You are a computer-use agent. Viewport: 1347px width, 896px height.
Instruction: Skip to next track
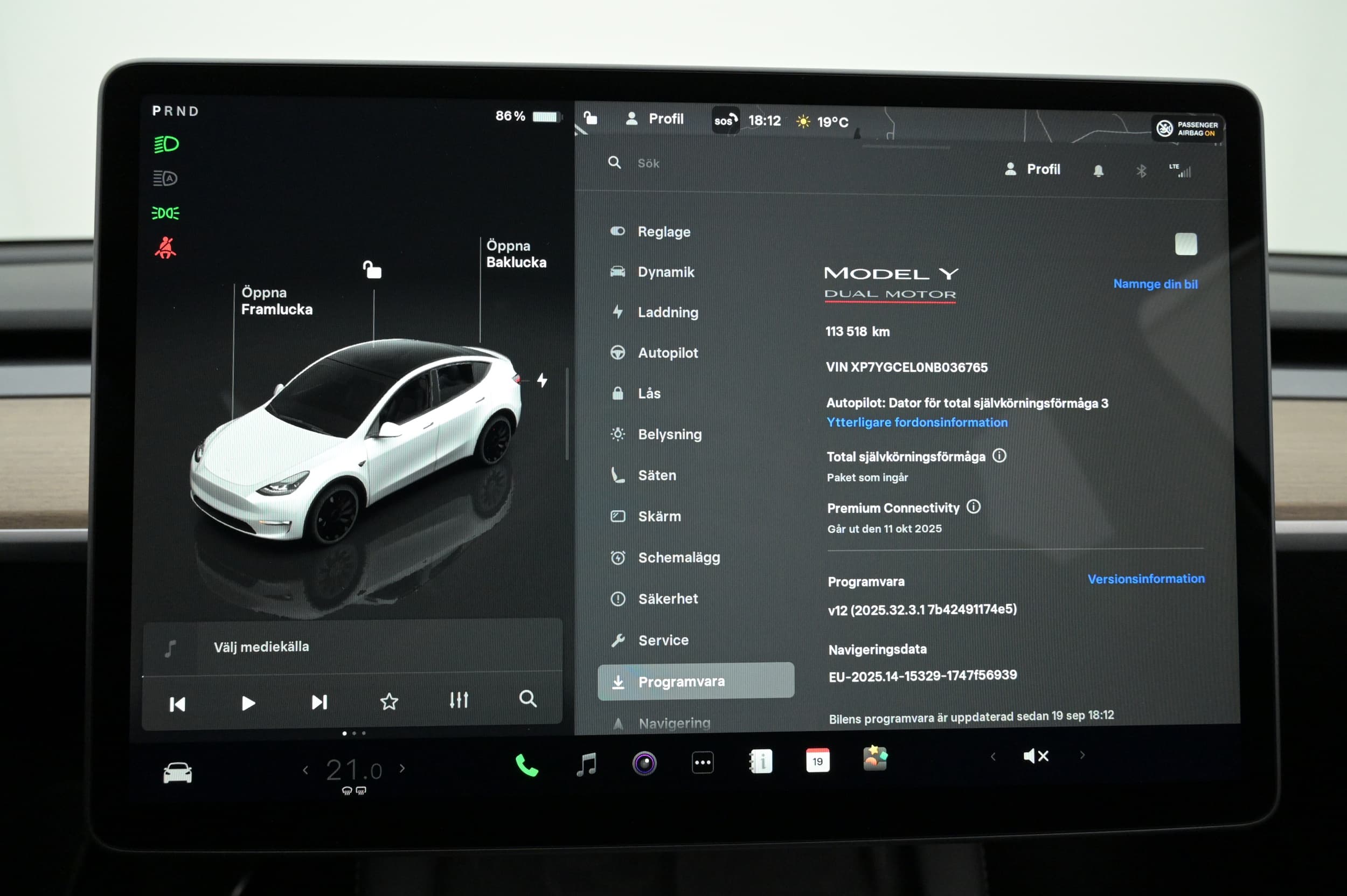(x=320, y=701)
